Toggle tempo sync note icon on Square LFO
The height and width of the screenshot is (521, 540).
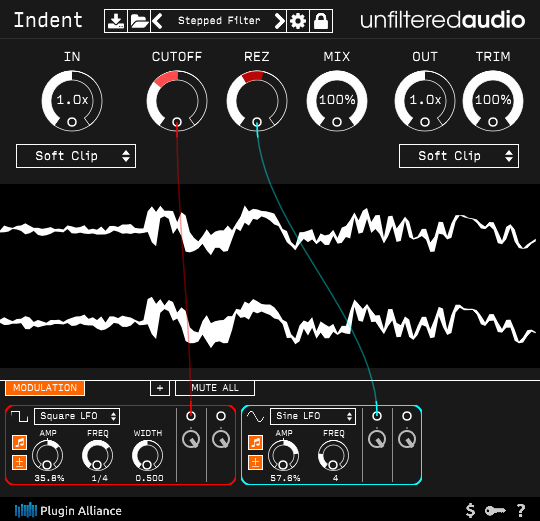(19, 442)
